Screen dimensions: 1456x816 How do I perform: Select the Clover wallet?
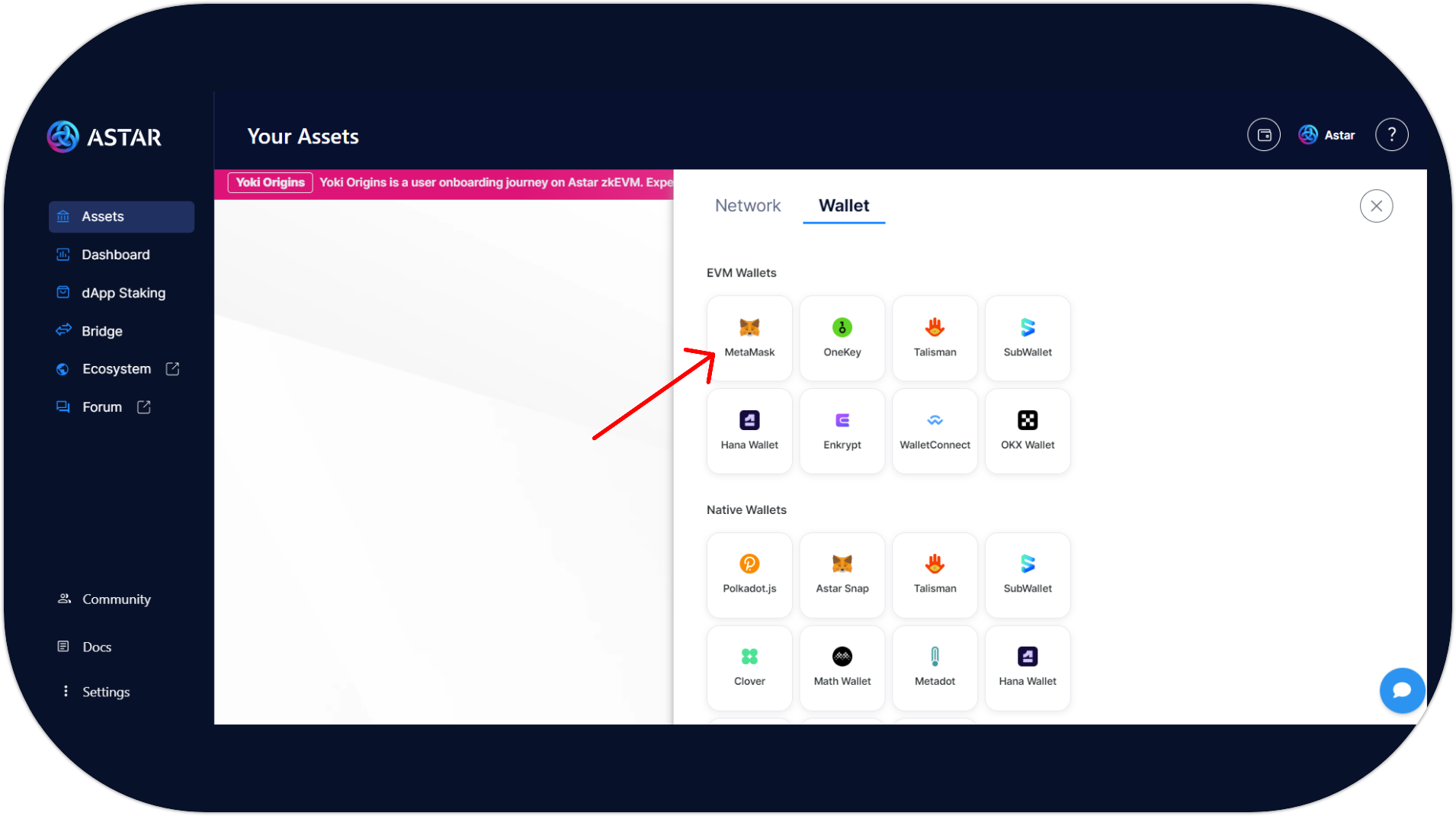749,668
